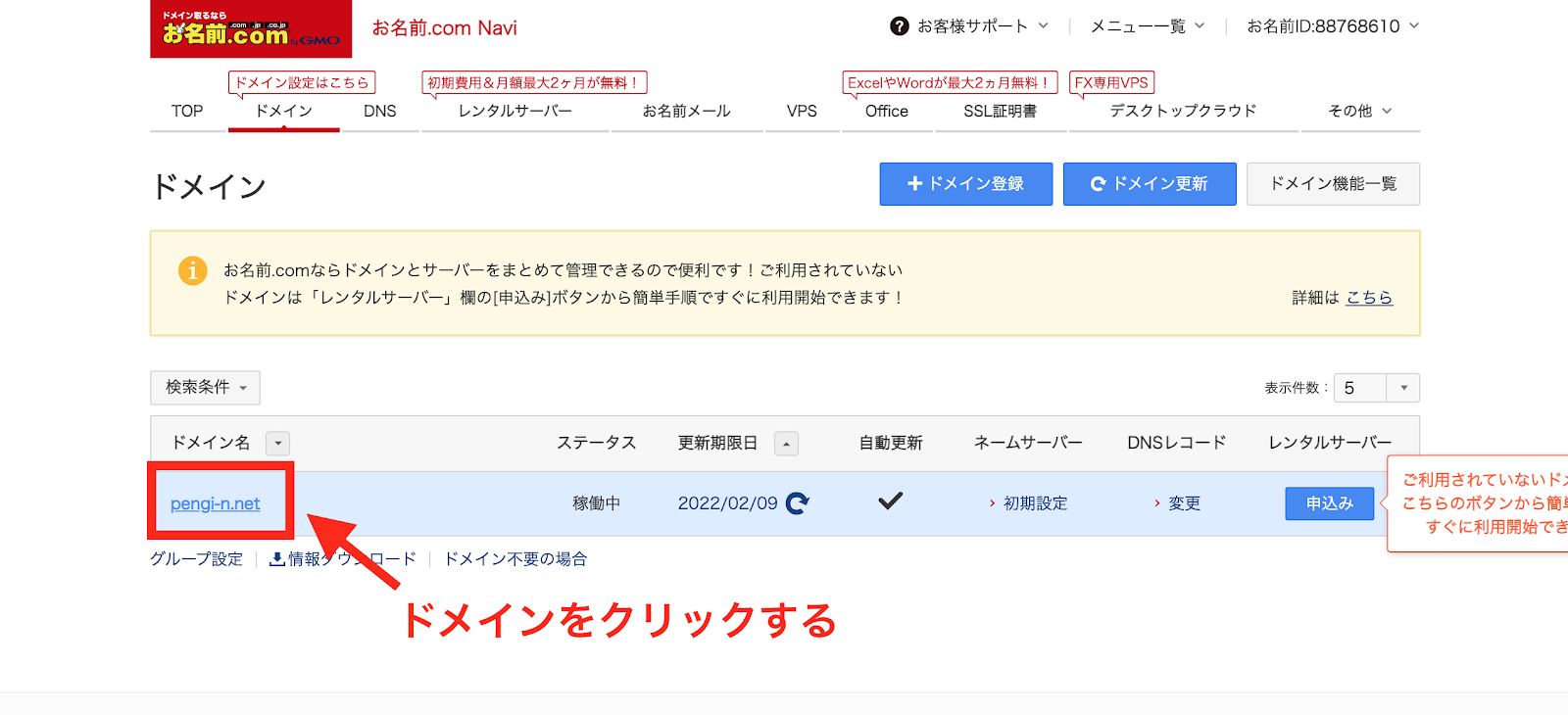Click the 初期設定 nameserver link
The height and width of the screenshot is (715, 1568).
1035,503
